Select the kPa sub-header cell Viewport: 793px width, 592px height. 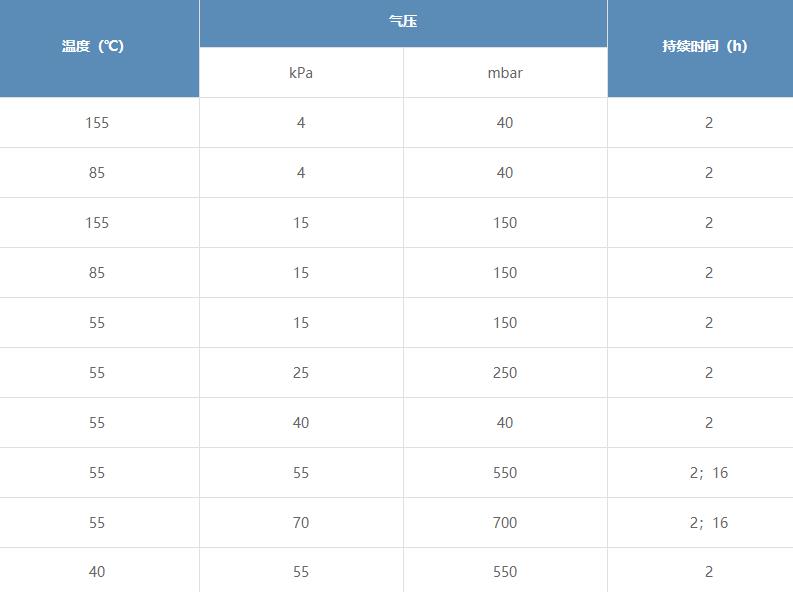pos(301,73)
